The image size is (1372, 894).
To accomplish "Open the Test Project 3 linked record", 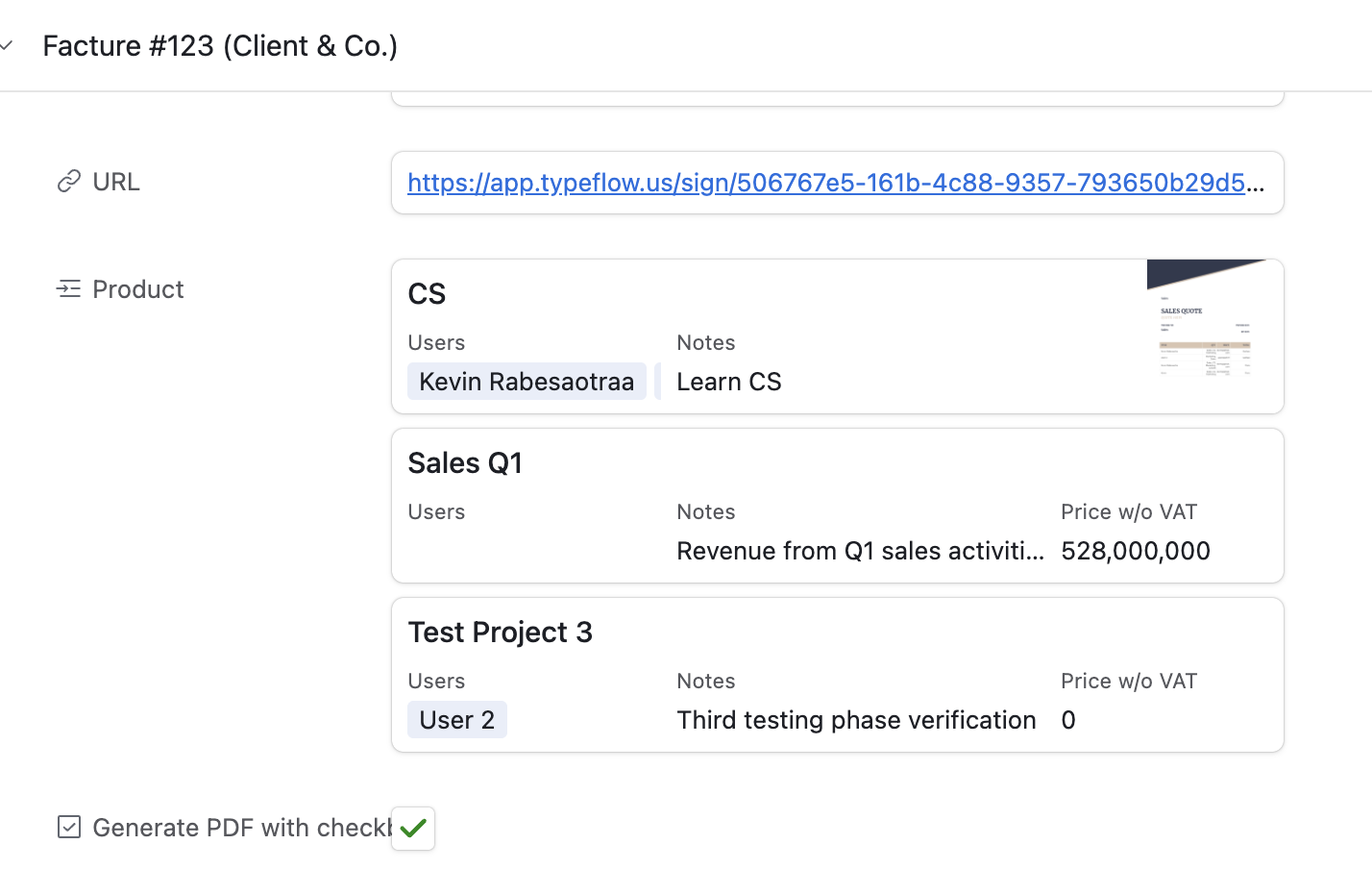I will (x=500, y=633).
